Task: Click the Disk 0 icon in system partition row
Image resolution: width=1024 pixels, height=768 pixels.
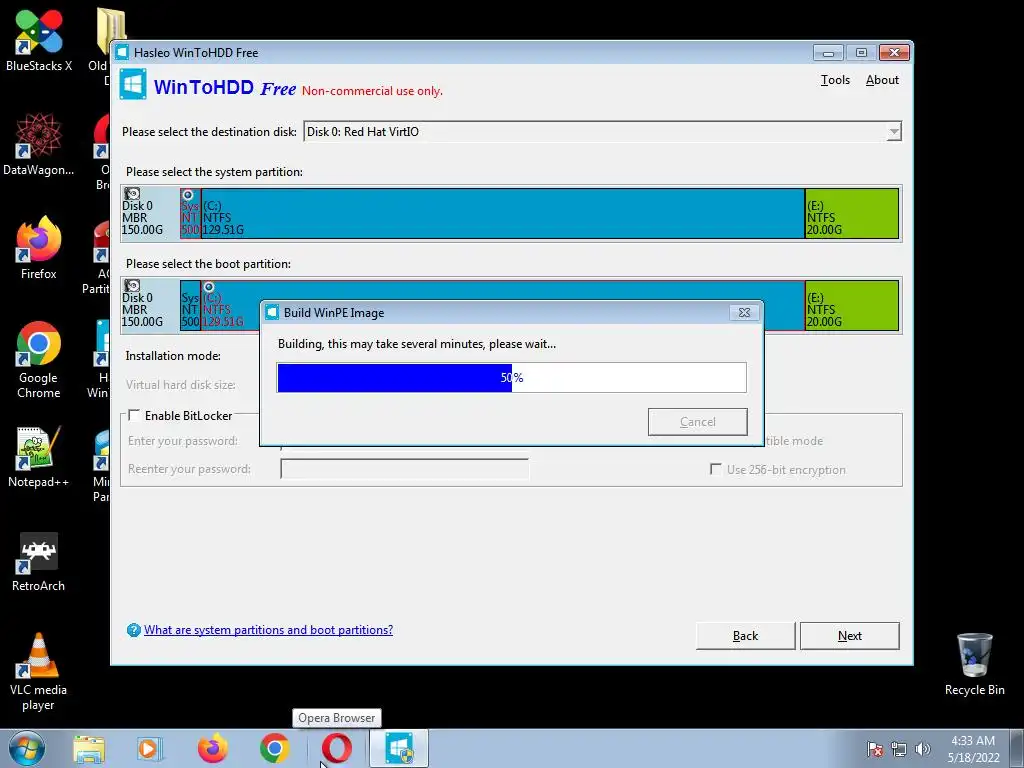Action: pyautogui.click(x=132, y=194)
